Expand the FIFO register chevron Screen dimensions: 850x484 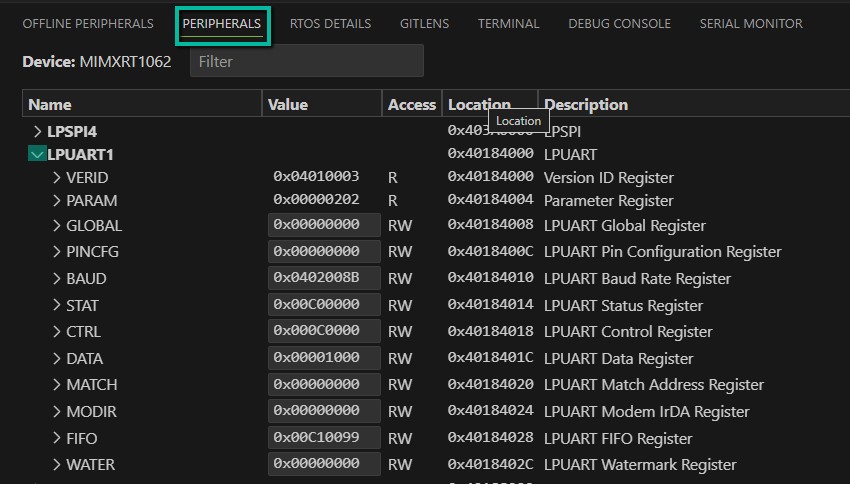coord(57,438)
